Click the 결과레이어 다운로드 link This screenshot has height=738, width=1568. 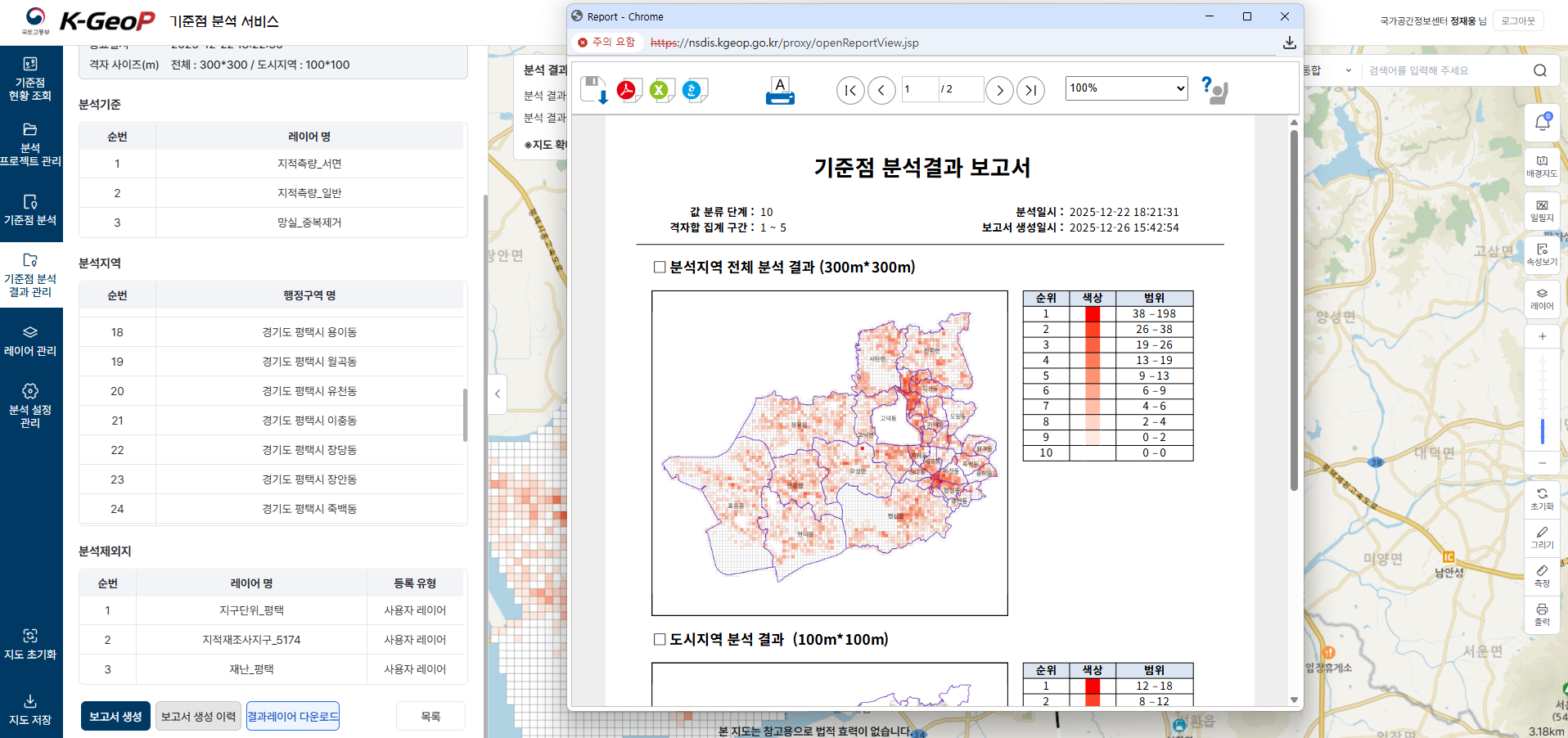[292, 715]
